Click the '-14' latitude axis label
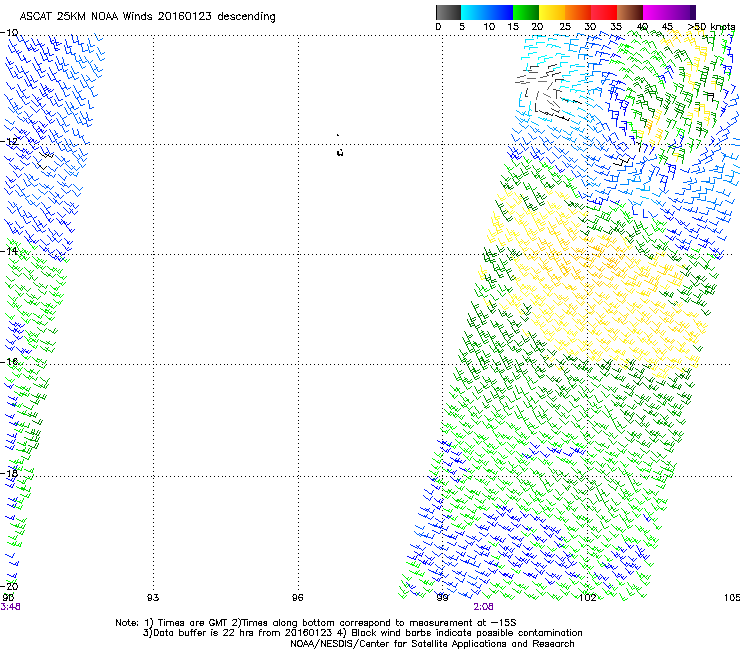This screenshot has width=740, height=650. click(x=9, y=251)
